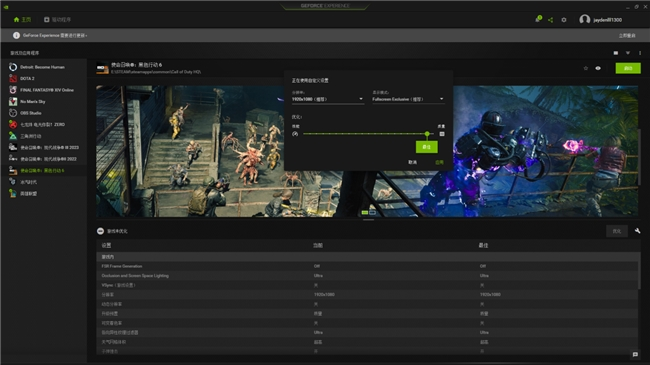Click the custom settings wrench icon
This screenshot has height=365, width=650.
pyautogui.click(x=637, y=231)
